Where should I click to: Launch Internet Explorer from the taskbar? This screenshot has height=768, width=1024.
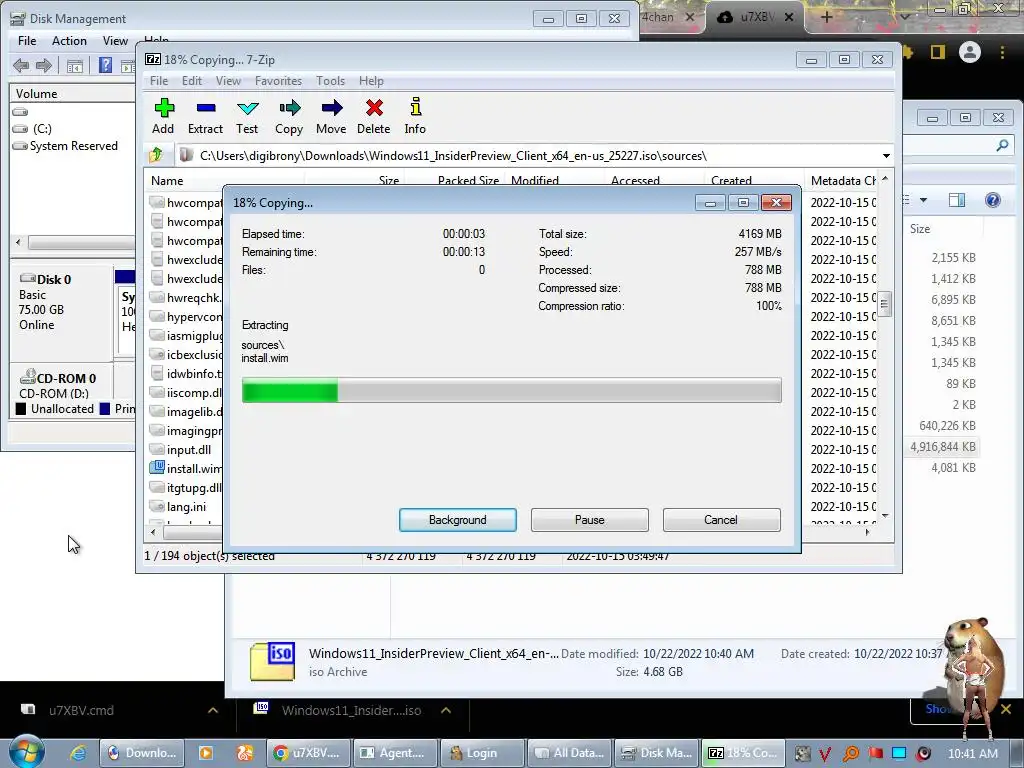point(78,753)
